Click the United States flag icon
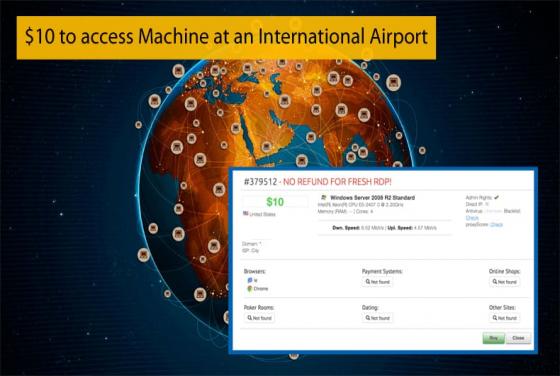560x376 pixels. 246,214
